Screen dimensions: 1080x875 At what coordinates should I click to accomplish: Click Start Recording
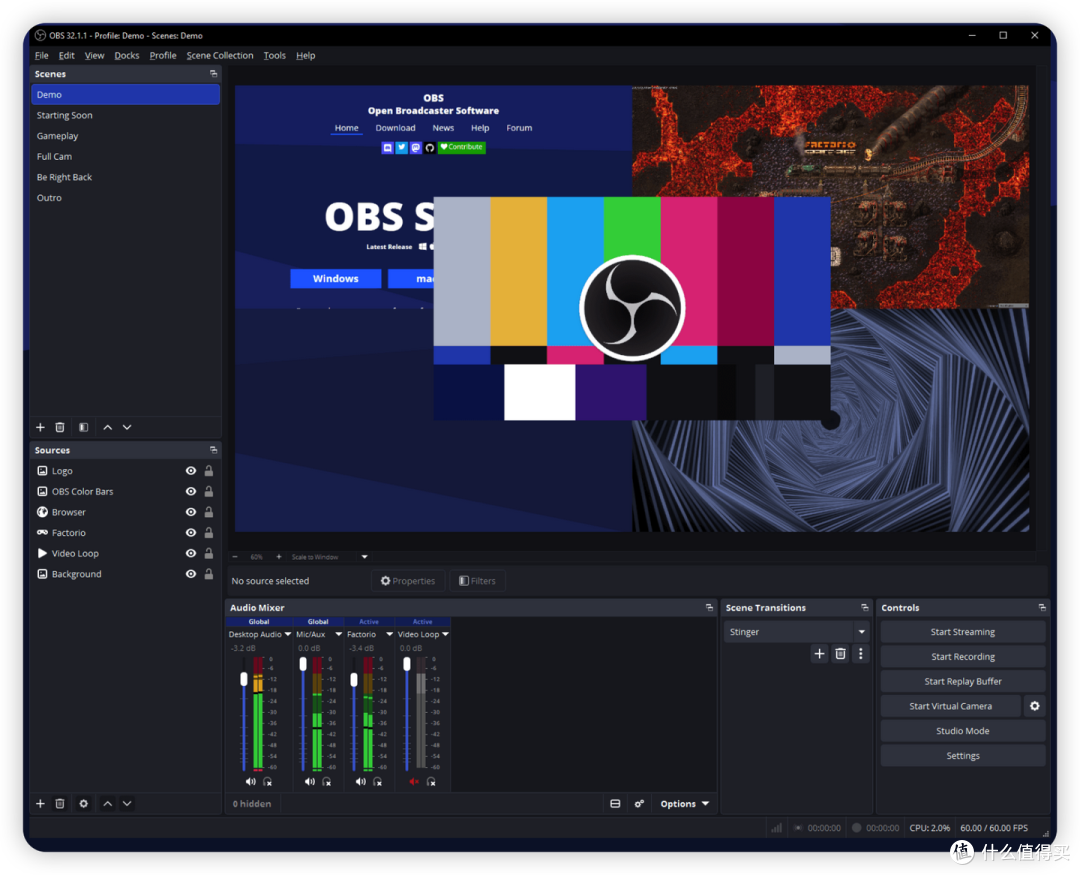(963, 657)
